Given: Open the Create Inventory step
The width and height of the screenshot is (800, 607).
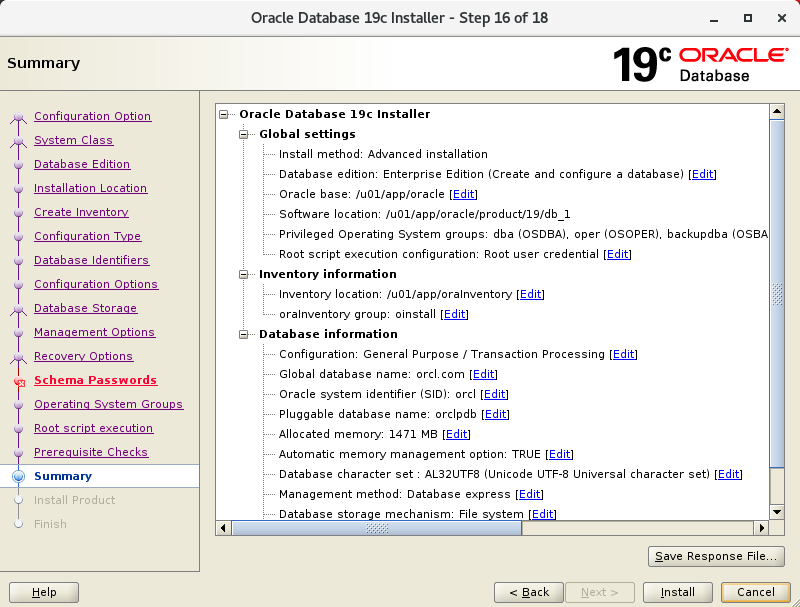Looking at the screenshot, I should 81,212.
